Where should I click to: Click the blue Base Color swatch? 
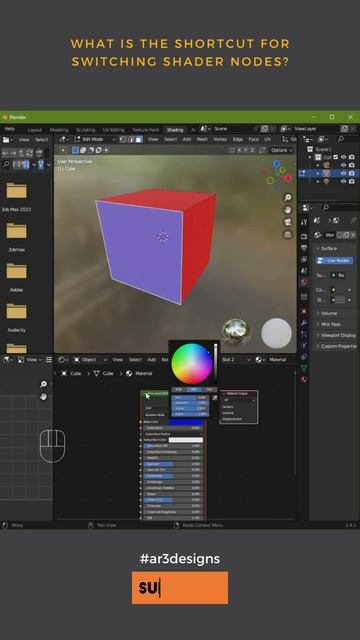tap(186, 422)
